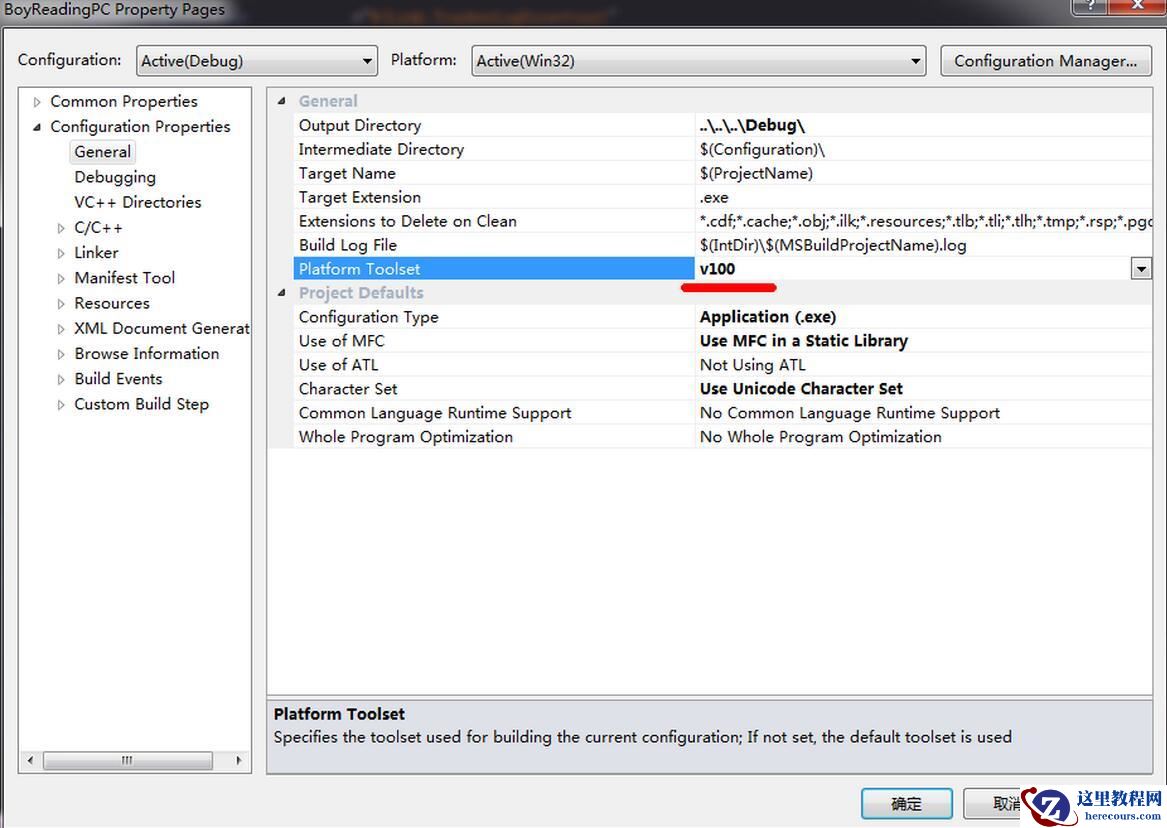Image resolution: width=1167 pixels, height=828 pixels.
Task: Click the Configuration Type property
Action: click(x=368, y=317)
